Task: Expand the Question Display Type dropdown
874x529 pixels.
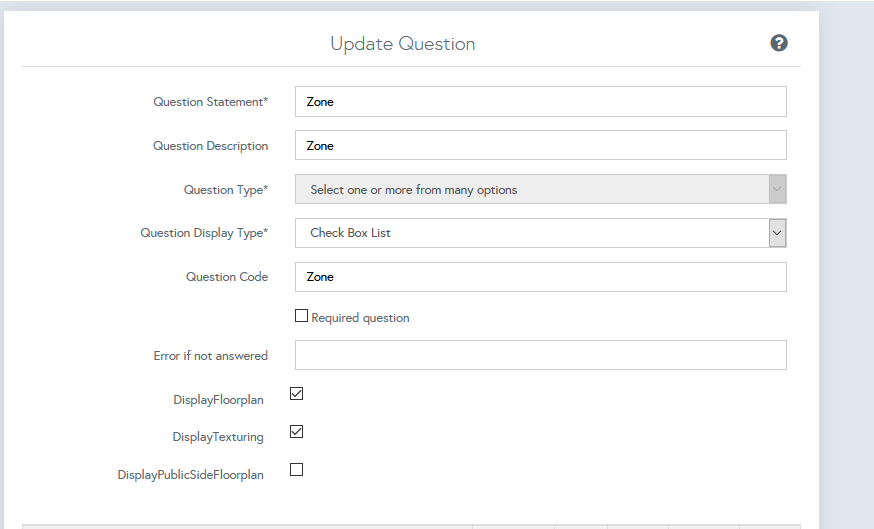Action: click(x=540, y=233)
